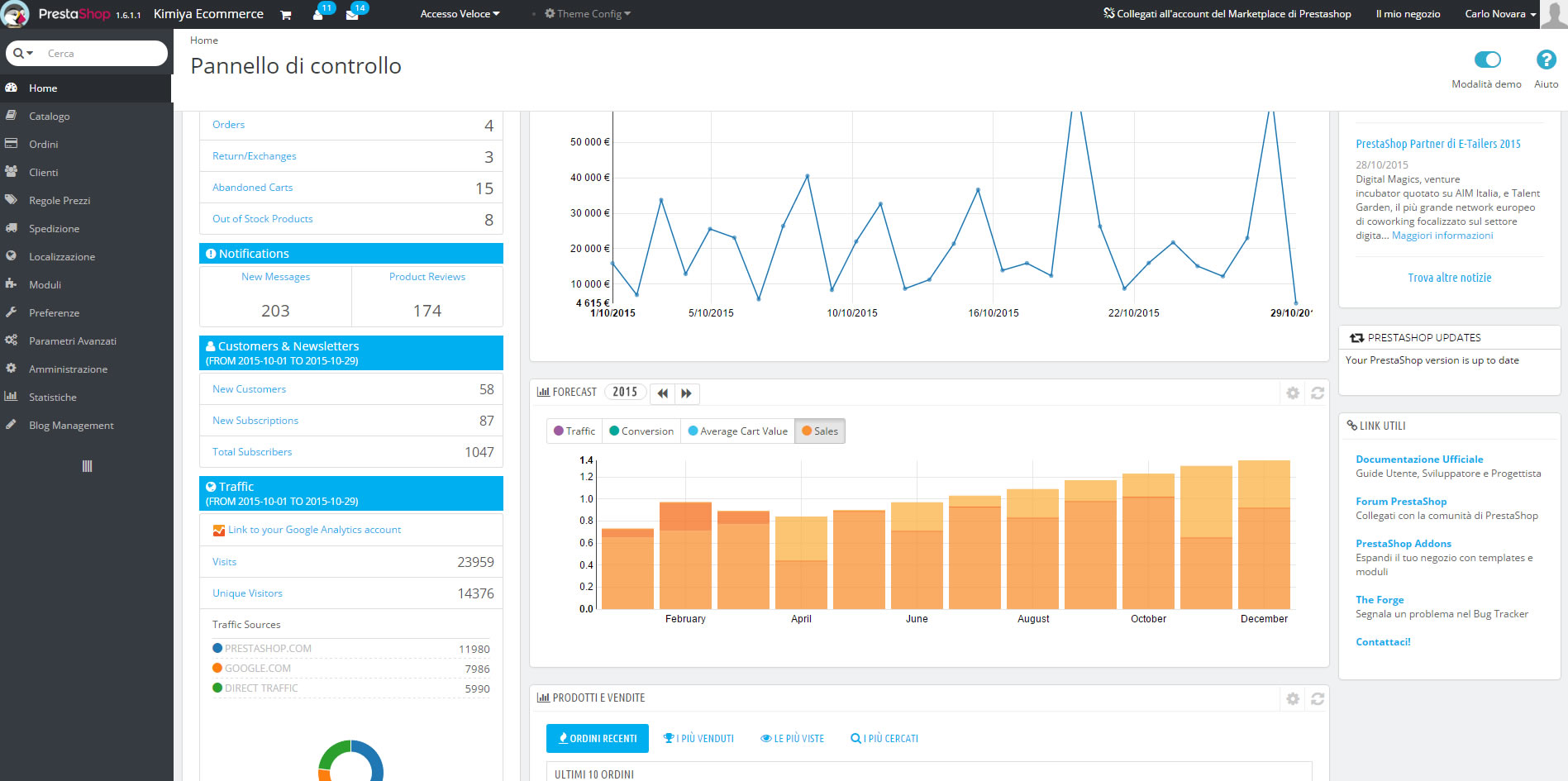Open Parametri Avanzati sidebar menu

87,341
